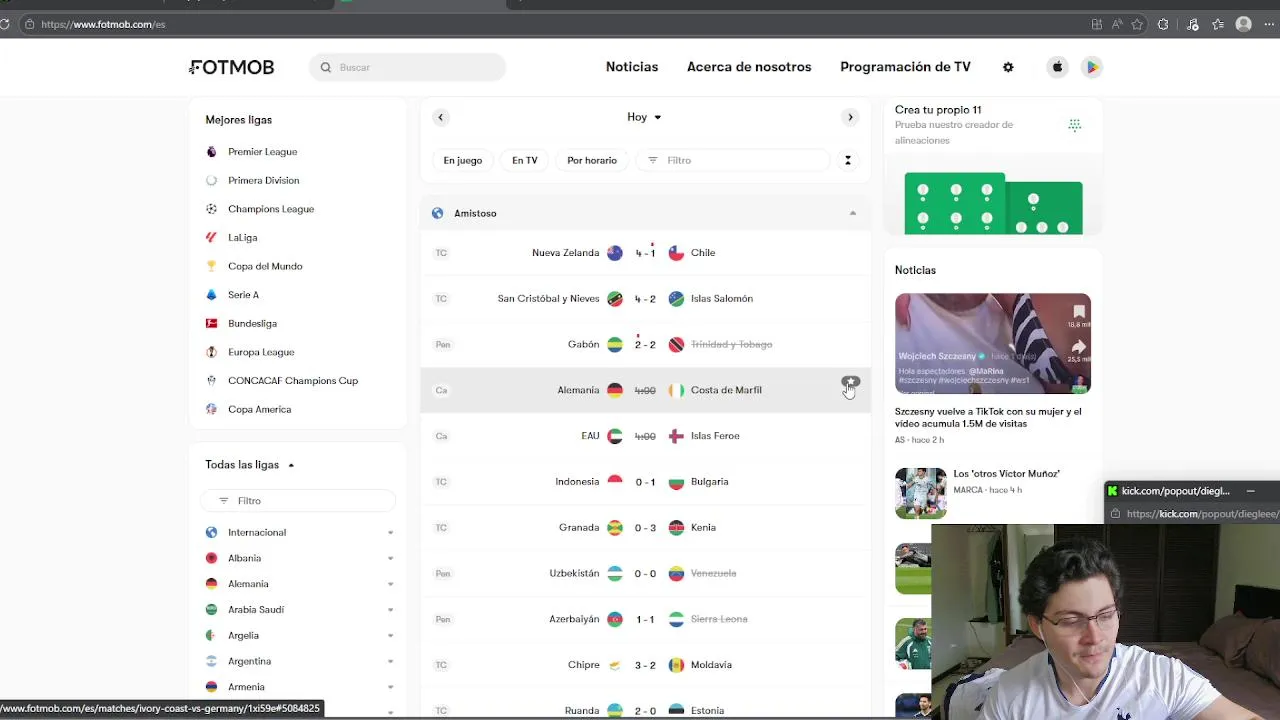Open the Google Play store icon
Viewport: 1280px width, 720px height.
coord(1092,67)
